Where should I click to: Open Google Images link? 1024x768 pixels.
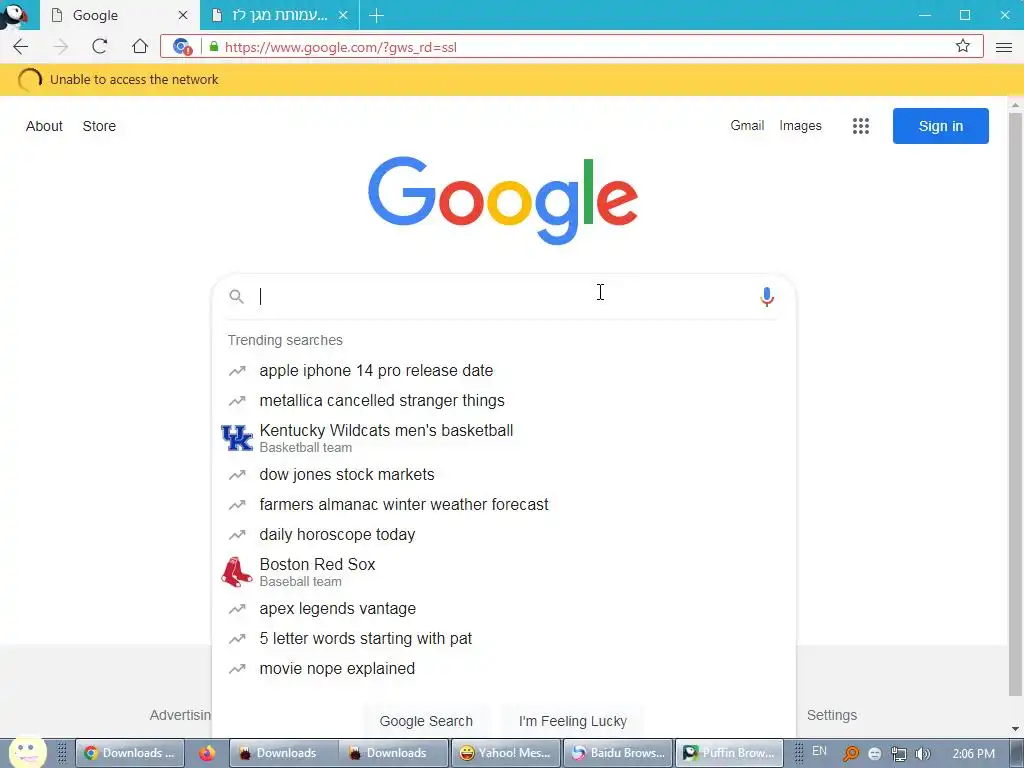pos(800,125)
